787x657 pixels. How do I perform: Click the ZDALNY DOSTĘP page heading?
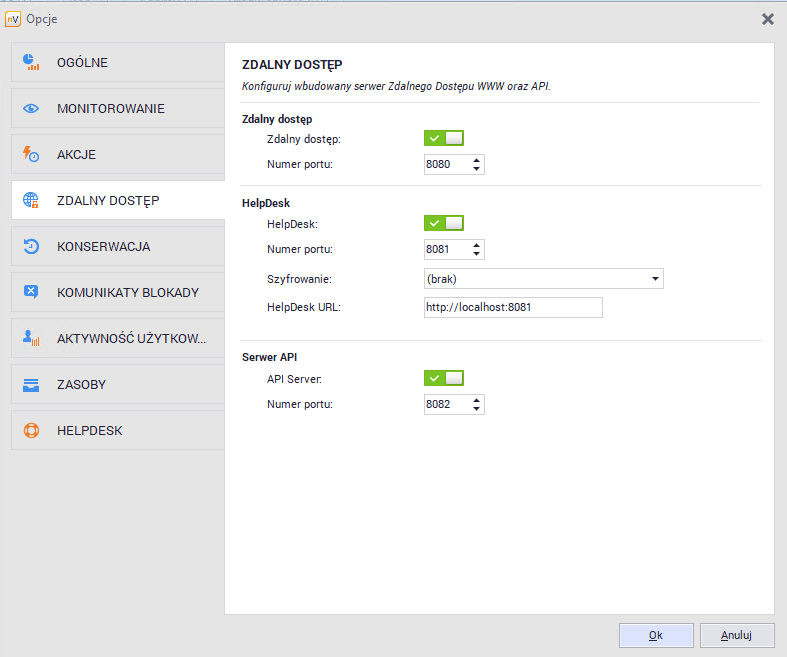coord(292,65)
